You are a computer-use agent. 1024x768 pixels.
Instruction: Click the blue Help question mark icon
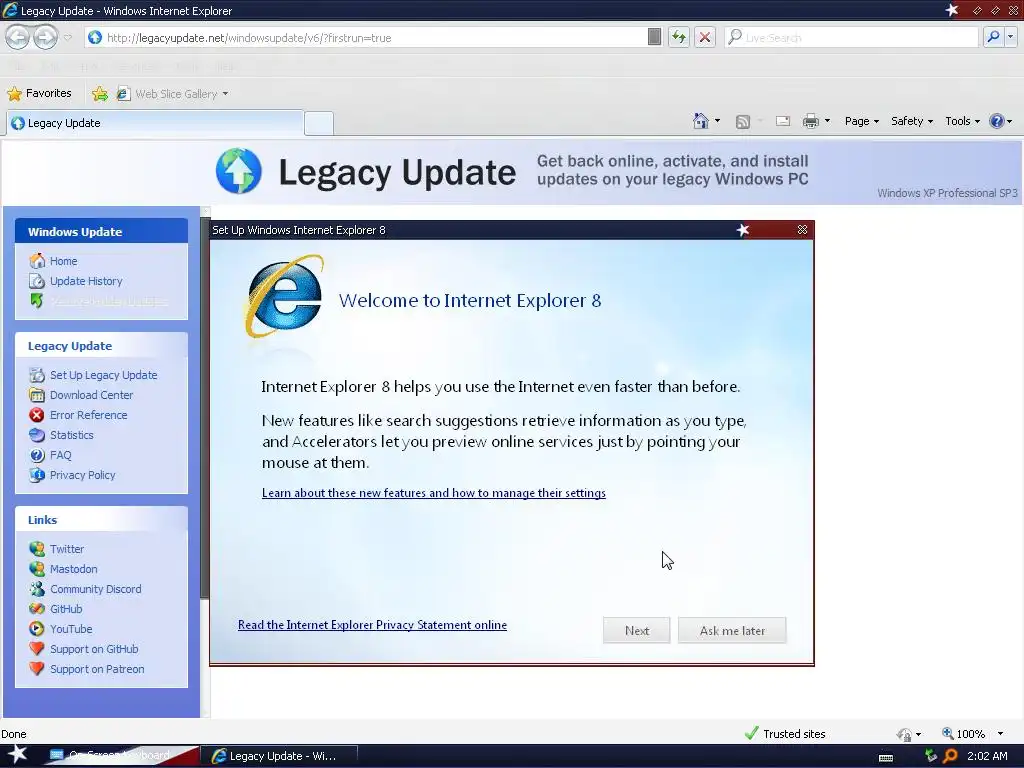[x=996, y=121]
